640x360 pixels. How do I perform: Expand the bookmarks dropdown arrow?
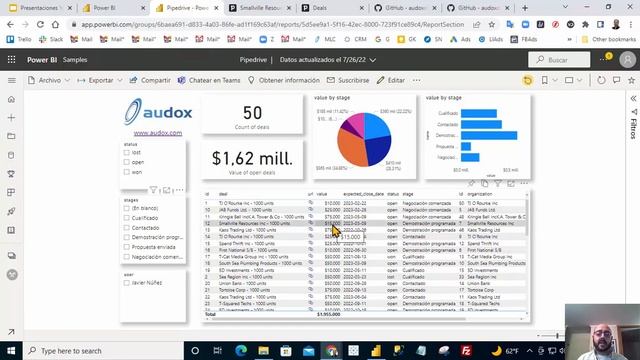[555, 80]
